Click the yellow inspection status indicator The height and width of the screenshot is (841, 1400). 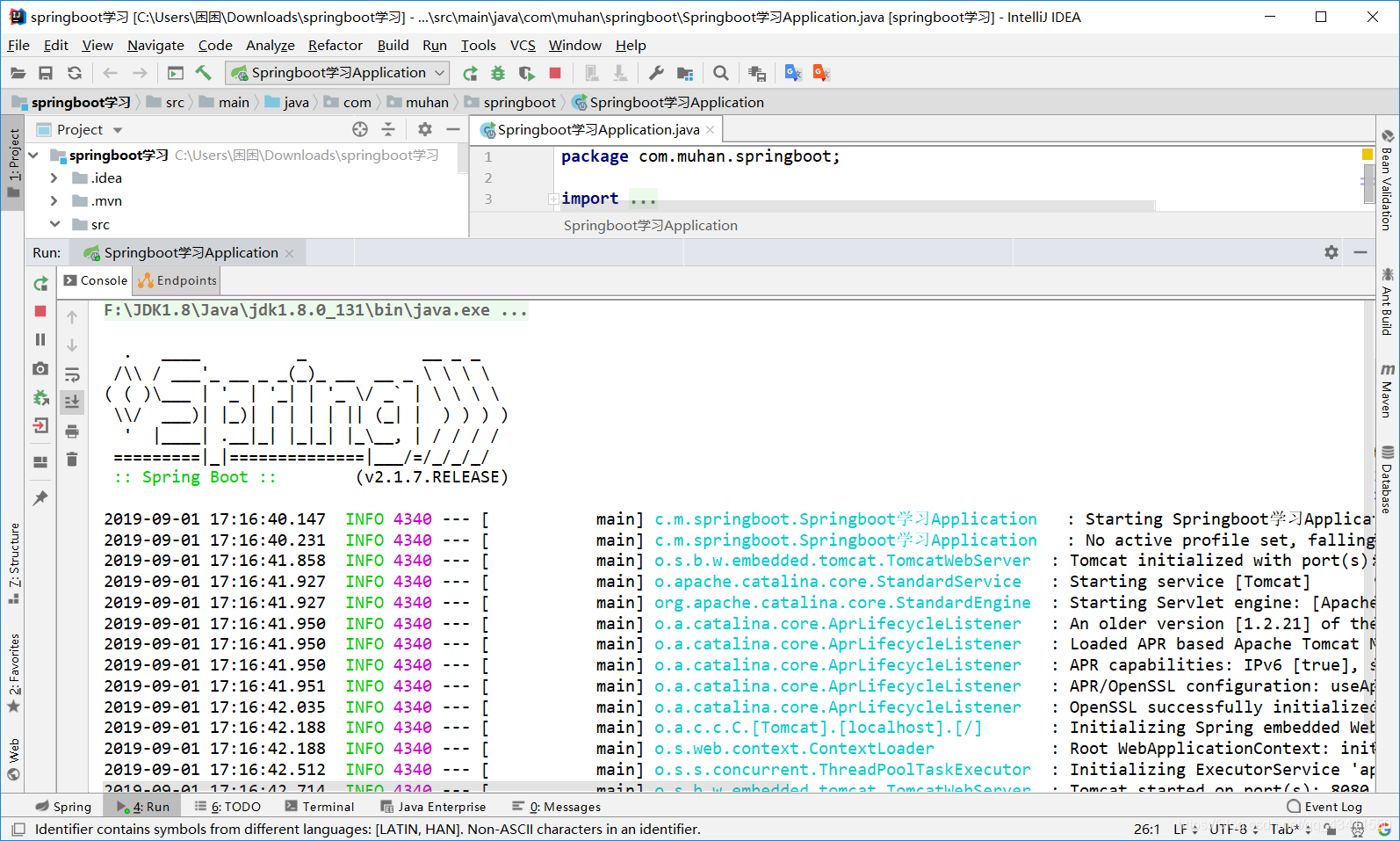[x=1368, y=155]
